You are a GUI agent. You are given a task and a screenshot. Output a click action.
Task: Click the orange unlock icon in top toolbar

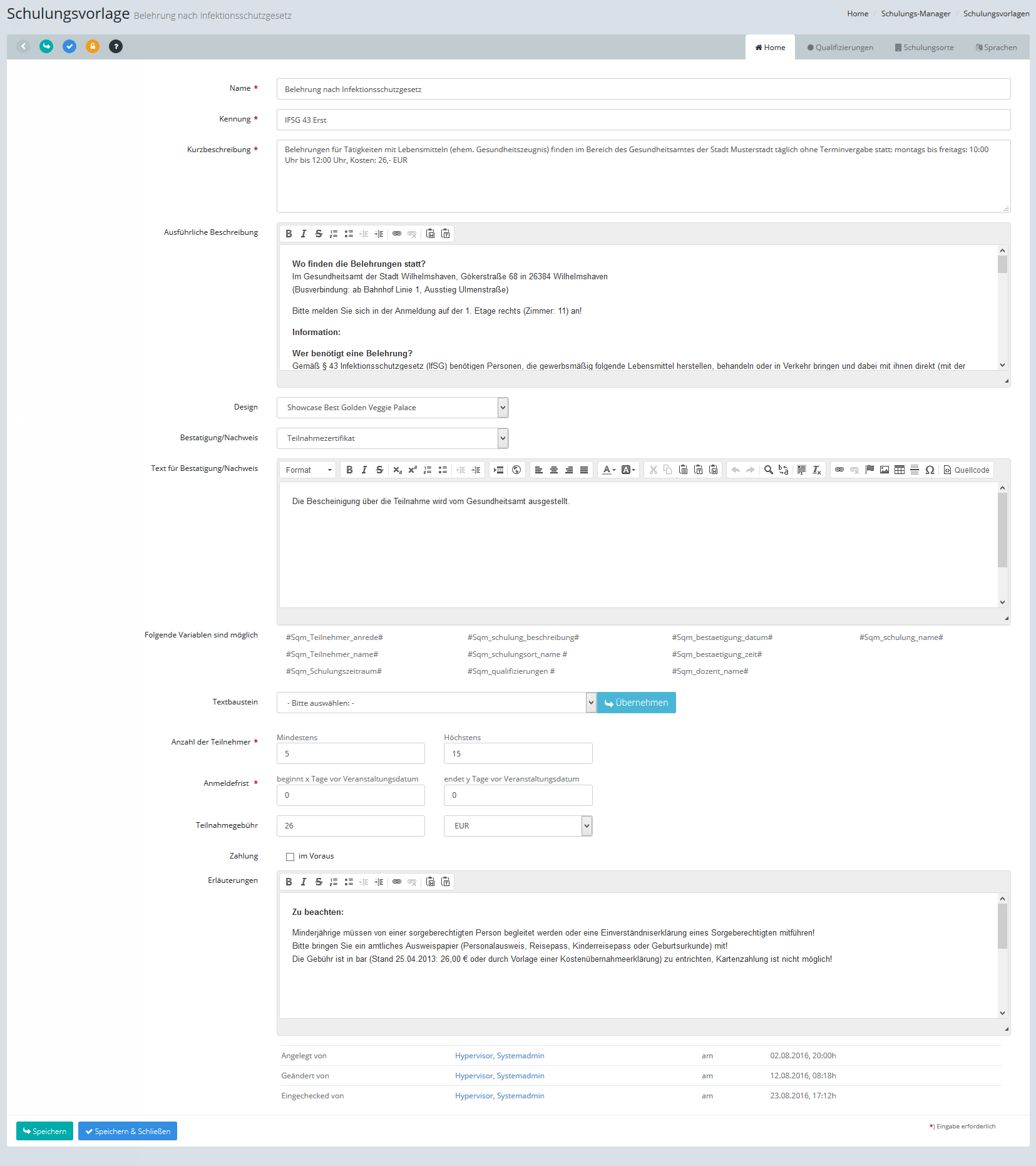(x=93, y=46)
